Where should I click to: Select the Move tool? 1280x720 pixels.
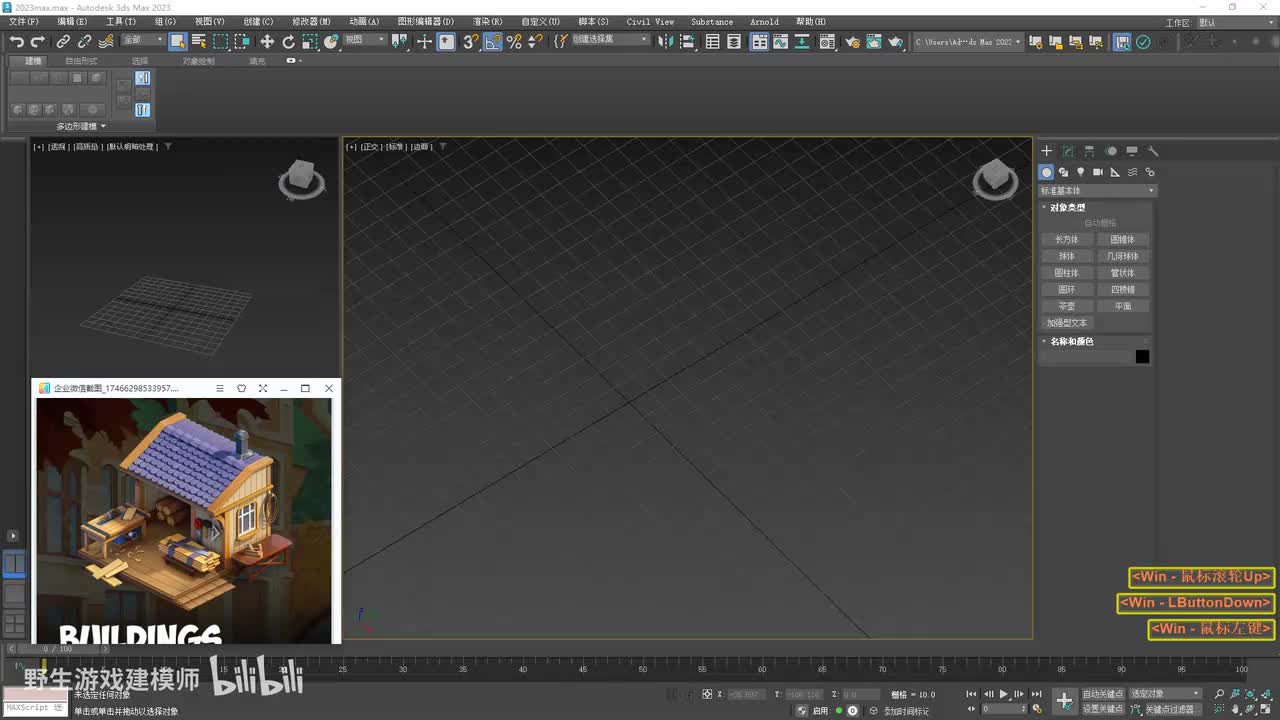click(267, 41)
